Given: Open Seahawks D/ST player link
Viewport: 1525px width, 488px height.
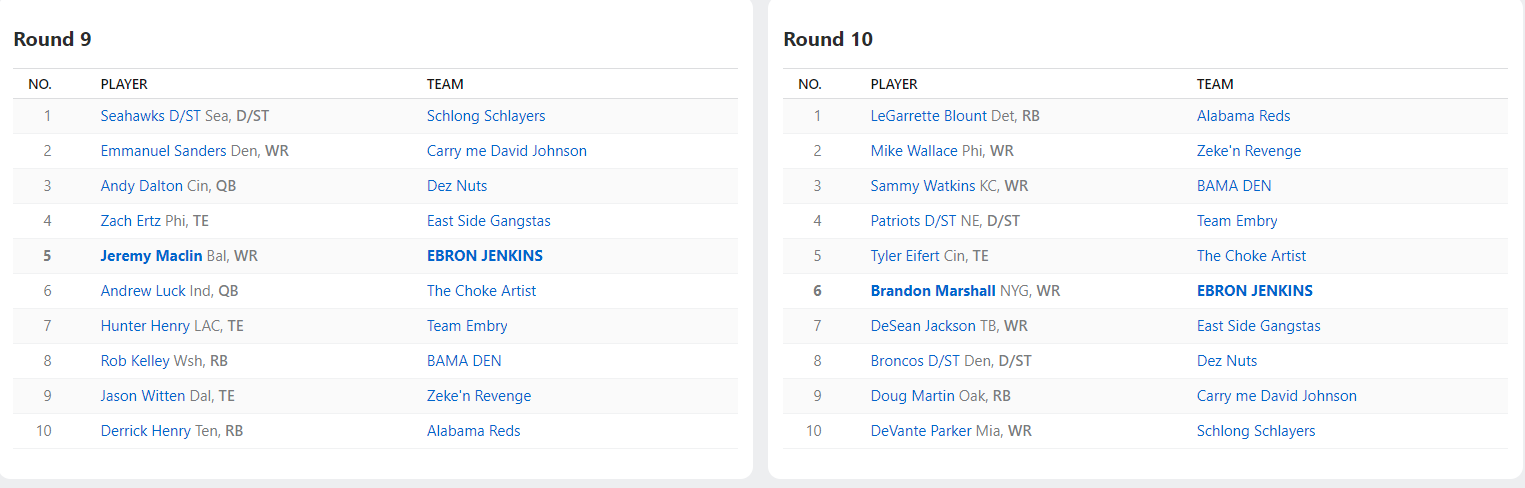Looking at the screenshot, I should pyautogui.click(x=150, y=116).
